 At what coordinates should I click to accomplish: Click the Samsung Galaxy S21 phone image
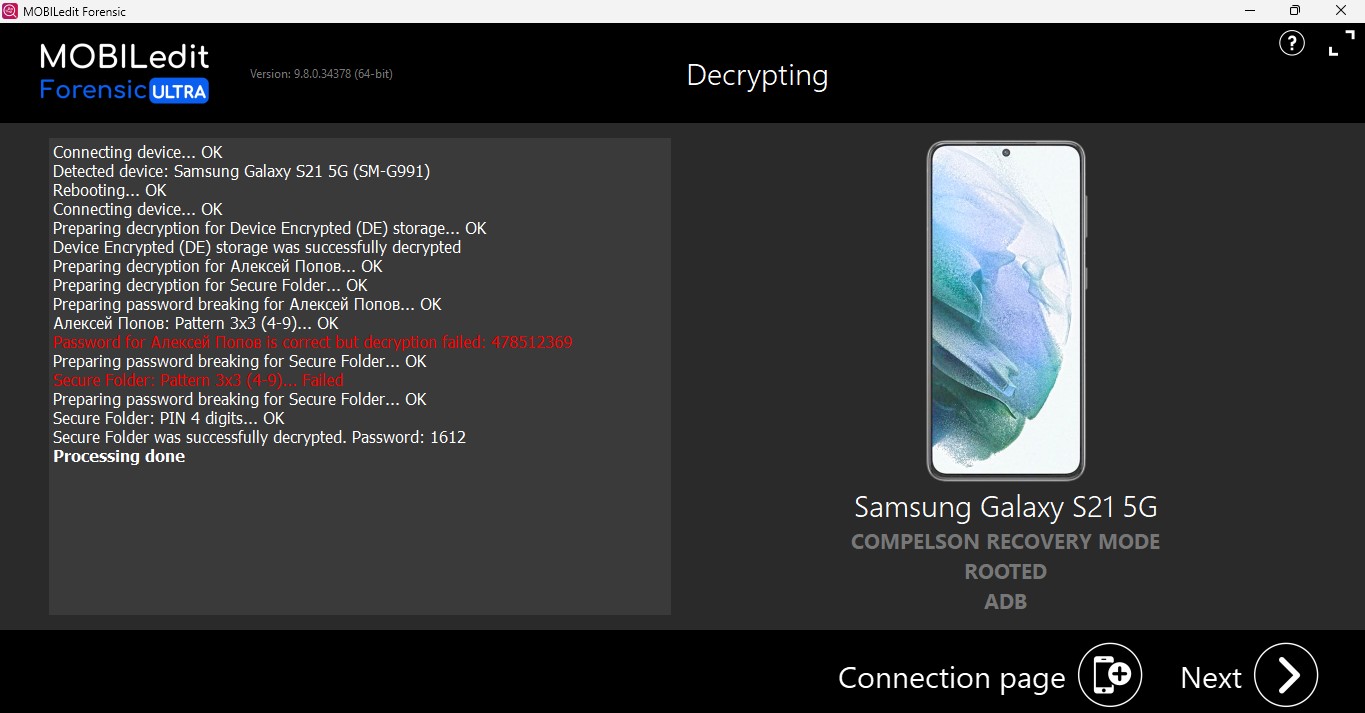[x=1006, y=310]
